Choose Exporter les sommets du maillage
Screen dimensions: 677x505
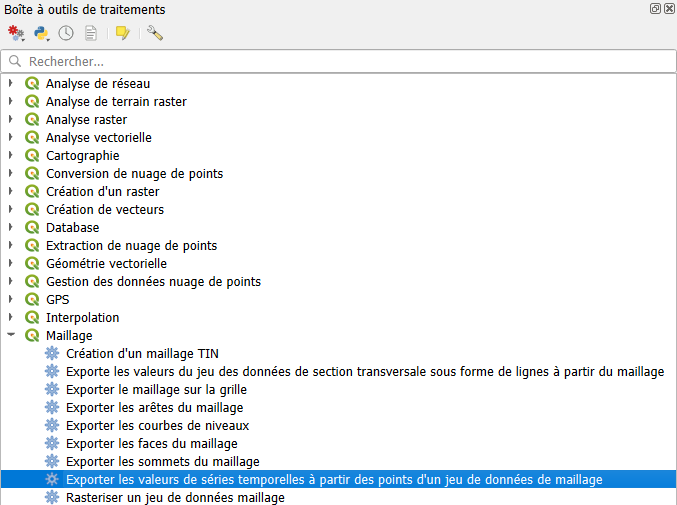pos(162,462)
